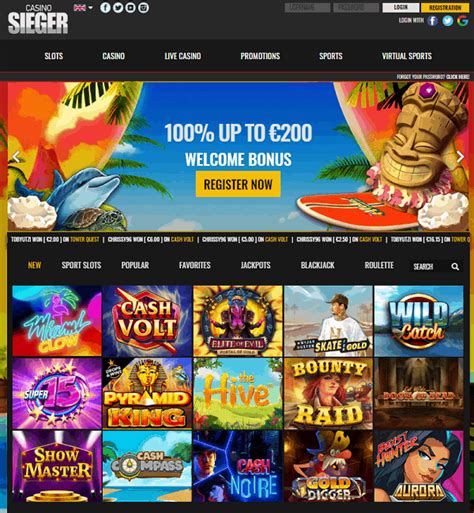The image size is (474, 513).
Task: Log in with the Twitter icon
Action: tap(448, 21)
